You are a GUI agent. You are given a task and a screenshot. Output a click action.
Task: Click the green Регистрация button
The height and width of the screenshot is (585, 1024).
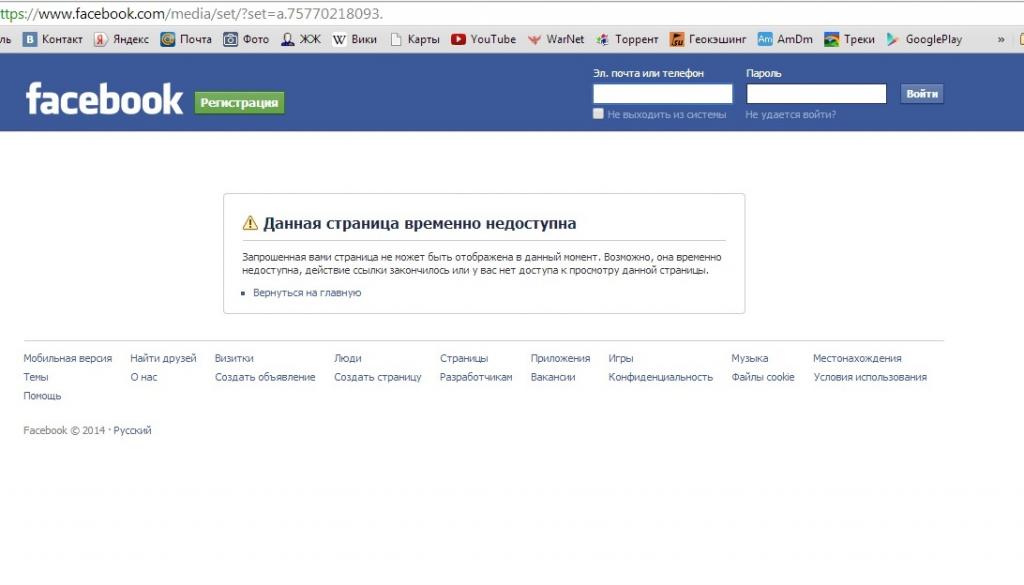[x=239, y=103]
